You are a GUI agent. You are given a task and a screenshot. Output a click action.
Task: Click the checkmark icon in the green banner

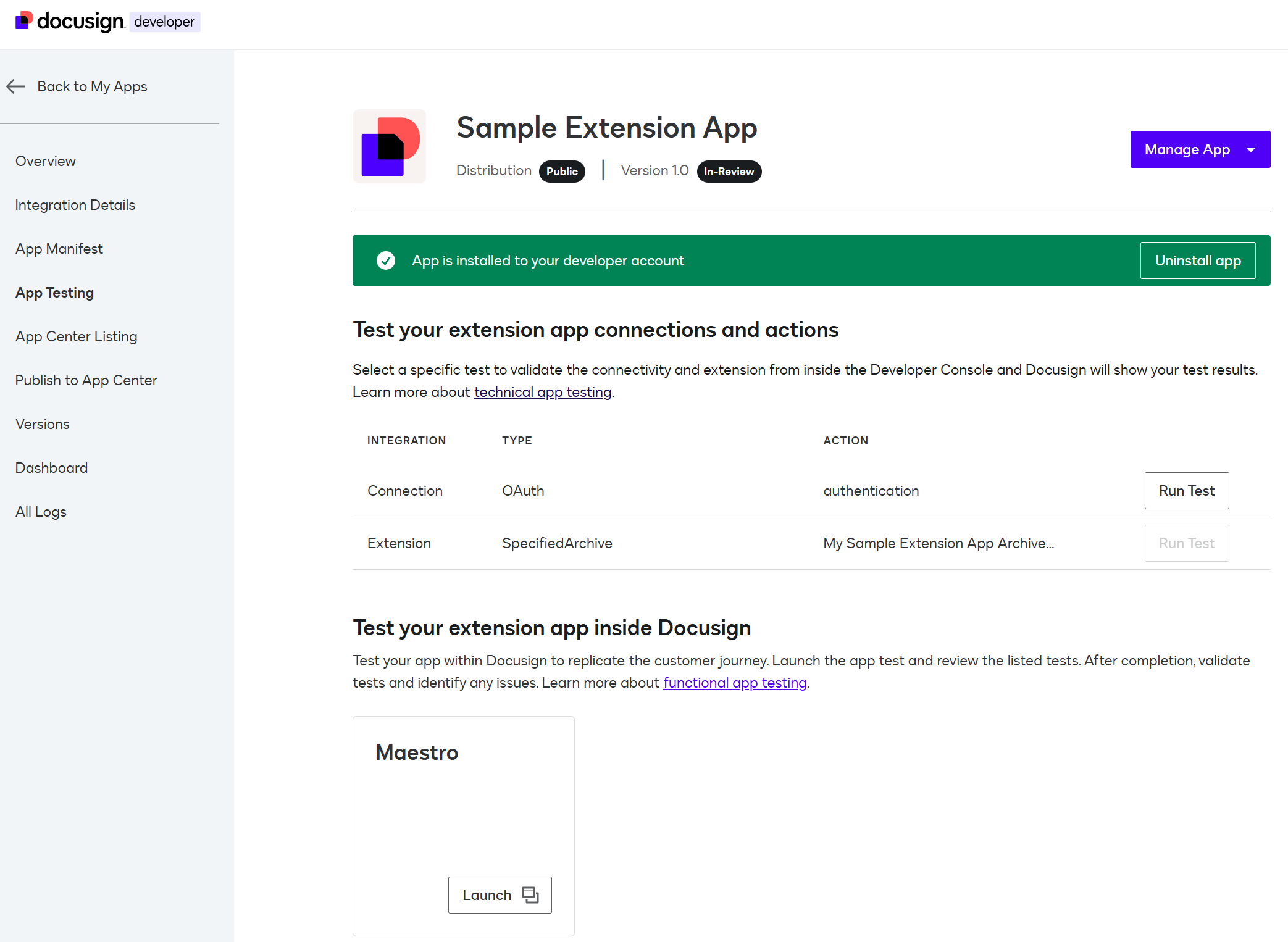click(x=385, y=261)
